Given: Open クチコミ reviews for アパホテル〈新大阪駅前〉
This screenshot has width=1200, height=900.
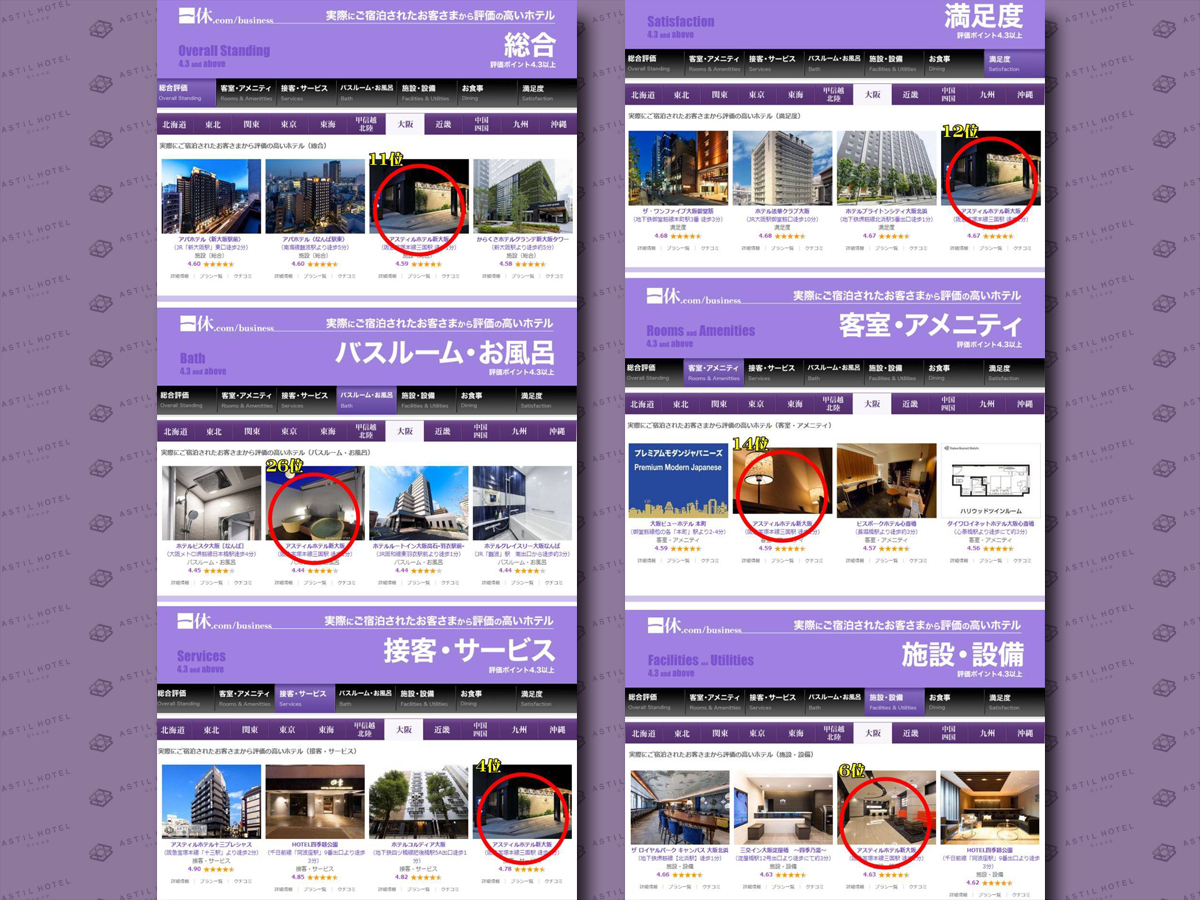Looking at the screenshot, I should coord(243,275).
